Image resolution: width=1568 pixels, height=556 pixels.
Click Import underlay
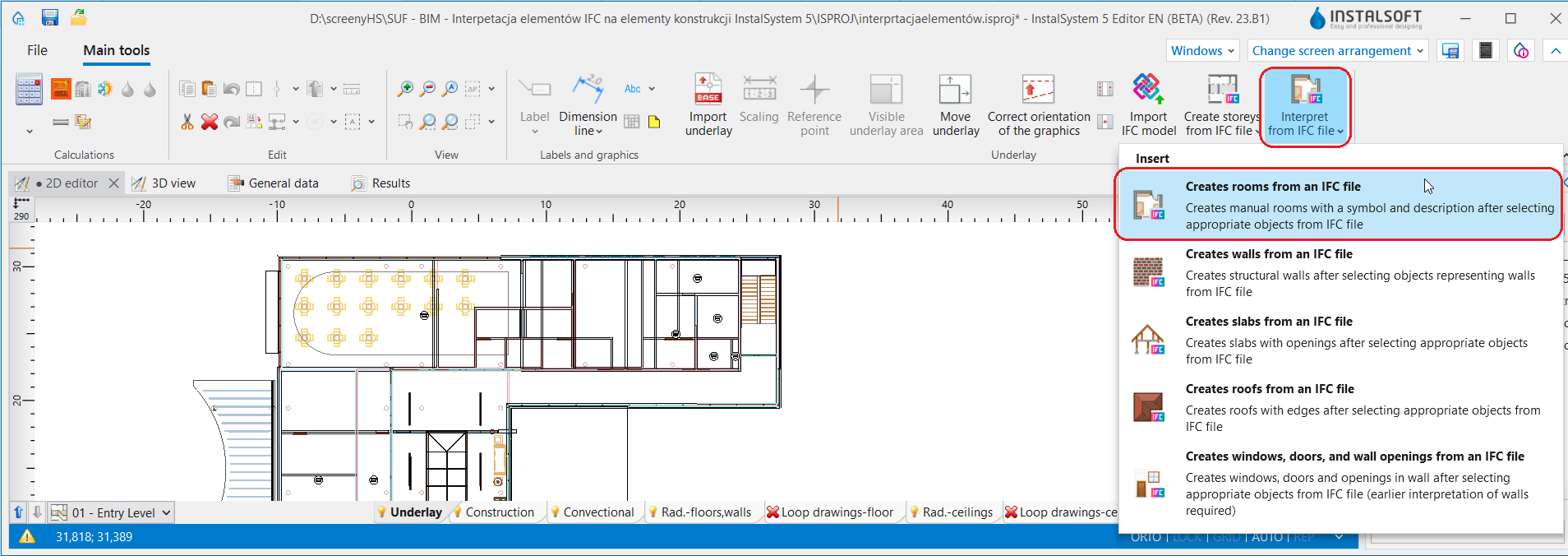click(x=708, y=104)
